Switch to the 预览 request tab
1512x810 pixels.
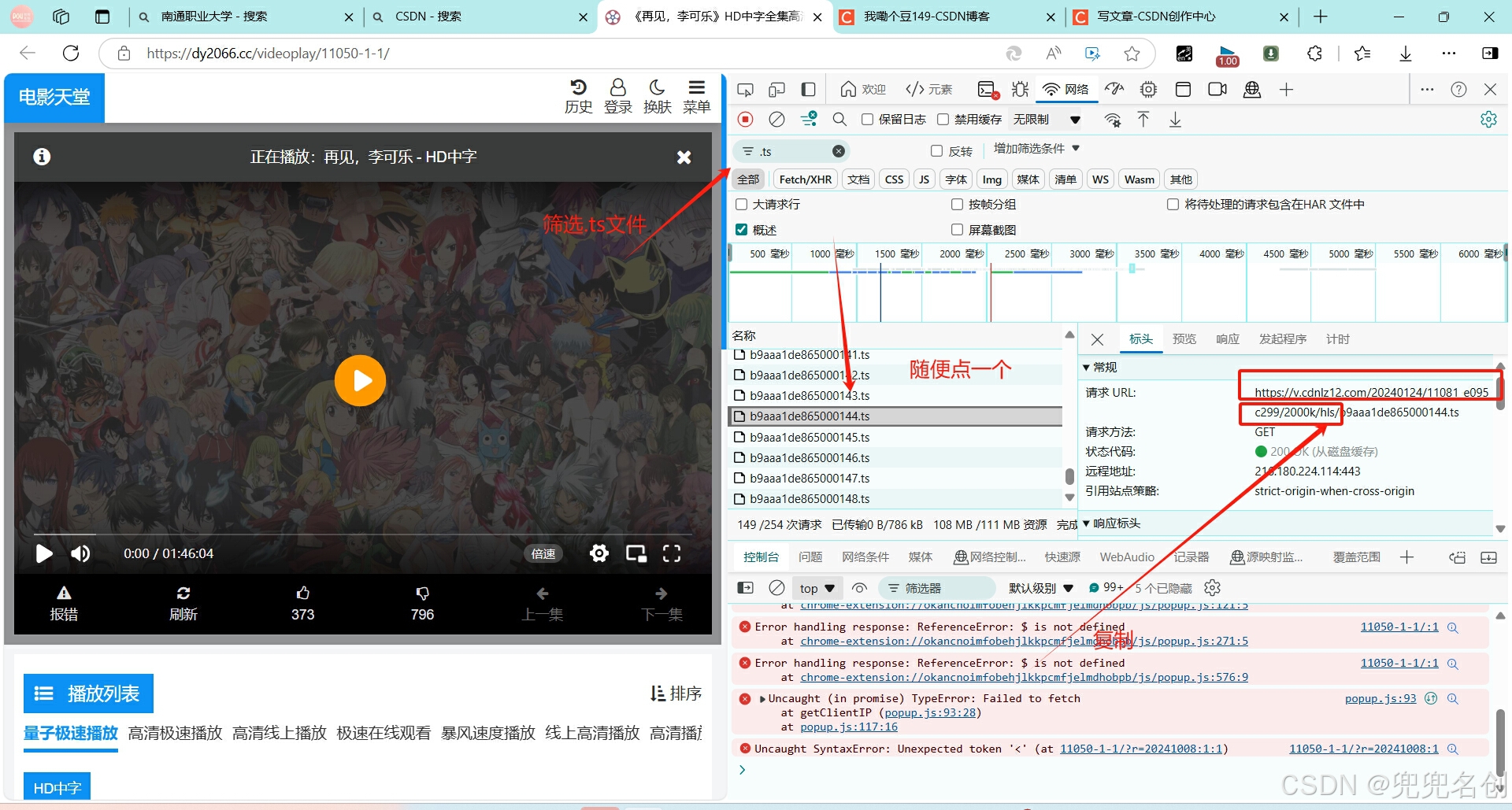click(x=1184, y=339)
